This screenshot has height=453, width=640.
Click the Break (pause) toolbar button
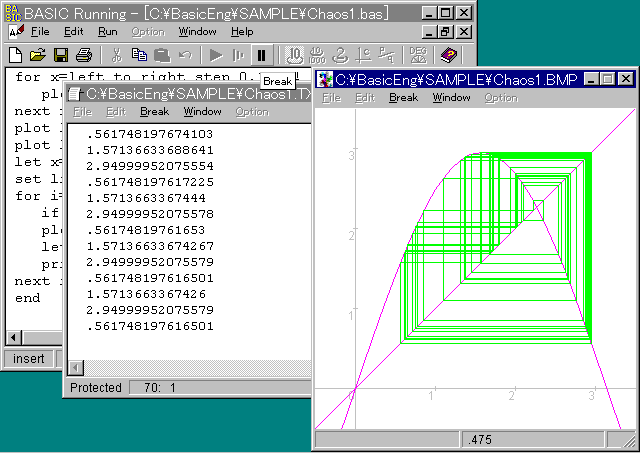[x=262, y=55]
